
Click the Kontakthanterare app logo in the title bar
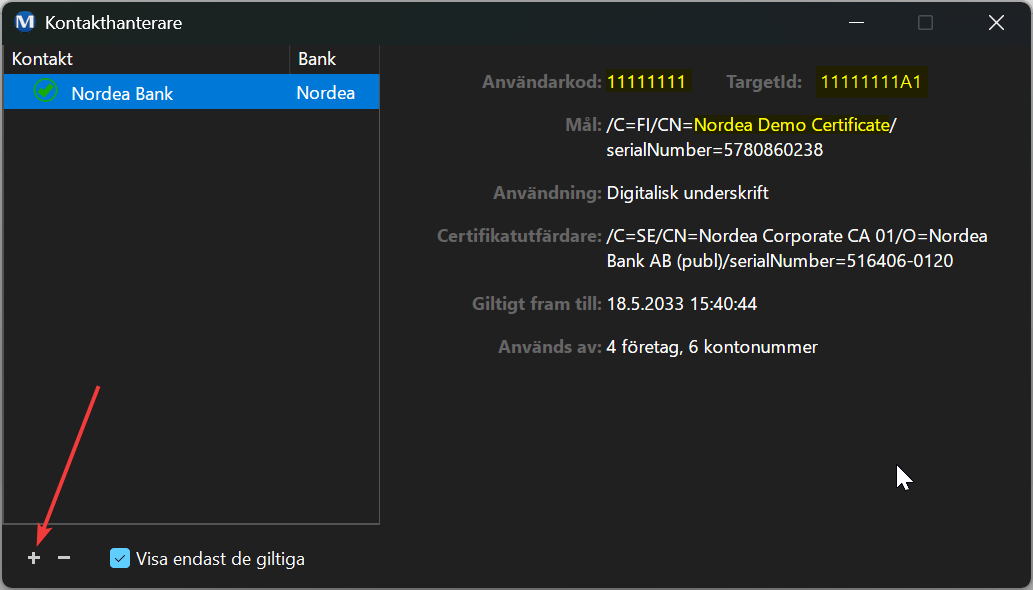pyautogui.click(x=25, y=22)
